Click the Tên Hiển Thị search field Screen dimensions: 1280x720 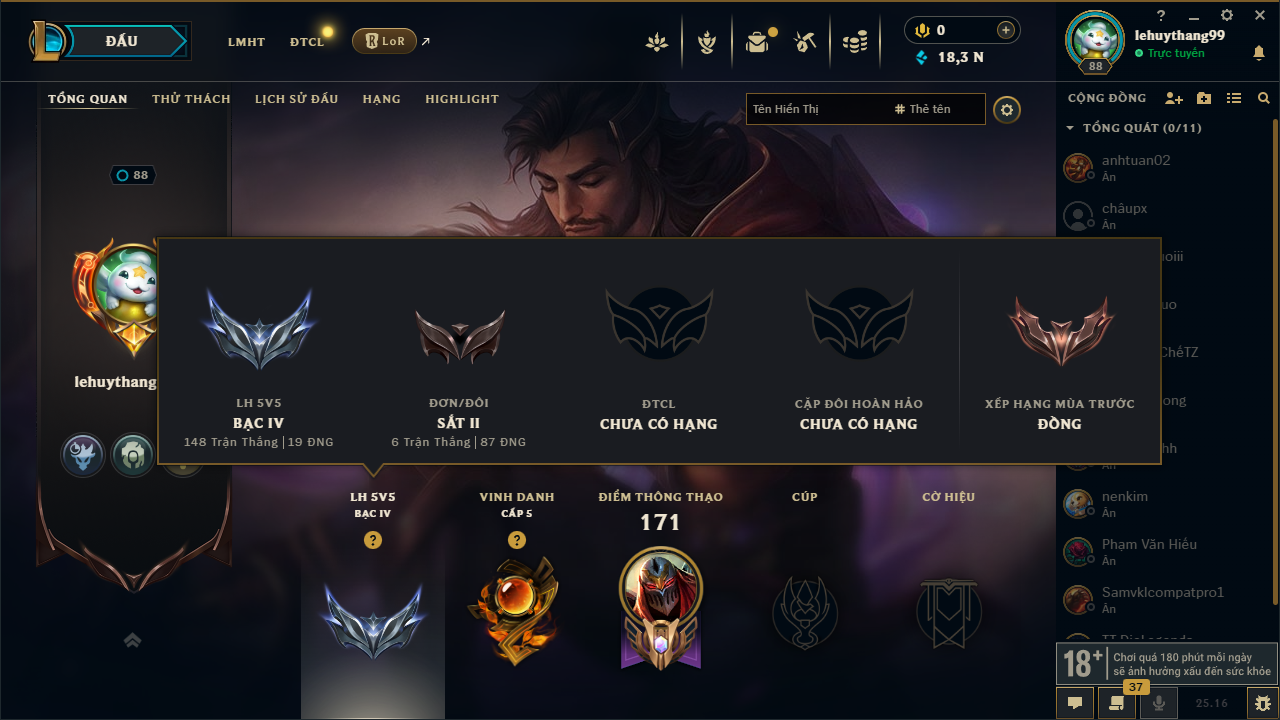[815, 109]
